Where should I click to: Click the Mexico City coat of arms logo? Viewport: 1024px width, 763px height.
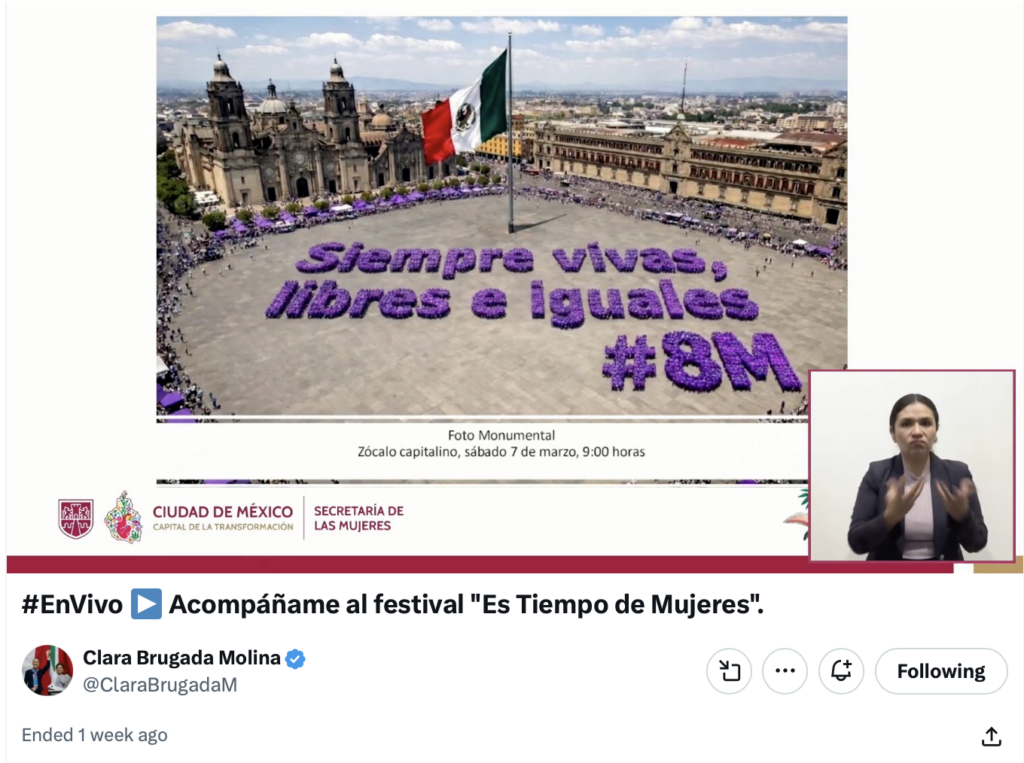tap(76, 519)
